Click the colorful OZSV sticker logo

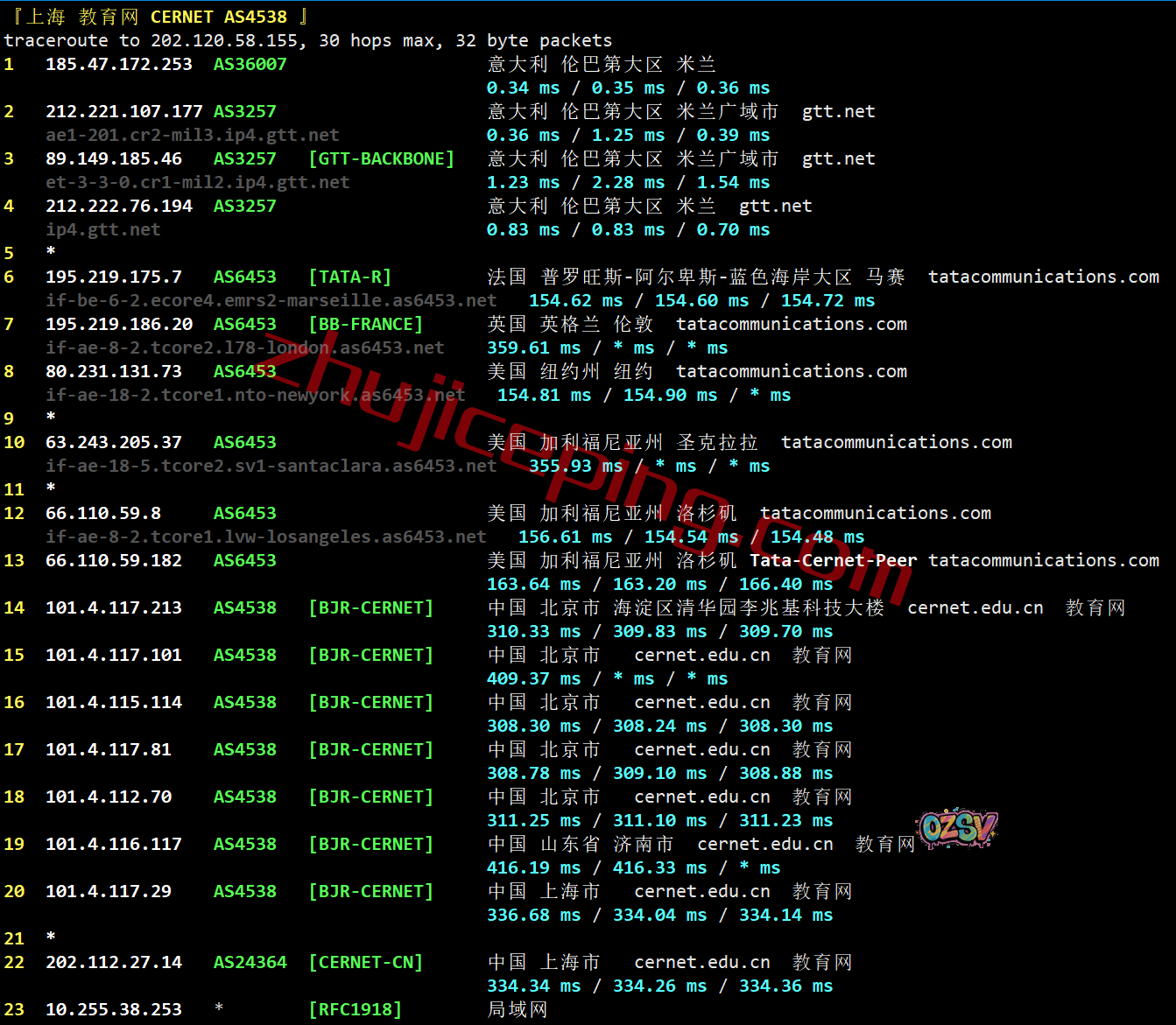tap(957, 827)
